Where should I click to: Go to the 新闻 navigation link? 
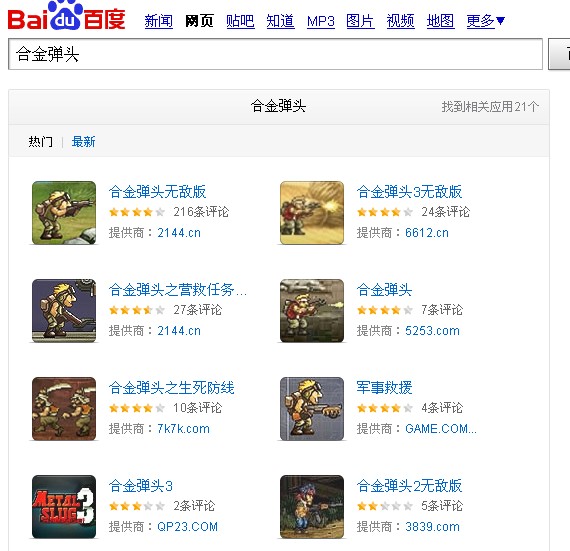pos(158,21)
